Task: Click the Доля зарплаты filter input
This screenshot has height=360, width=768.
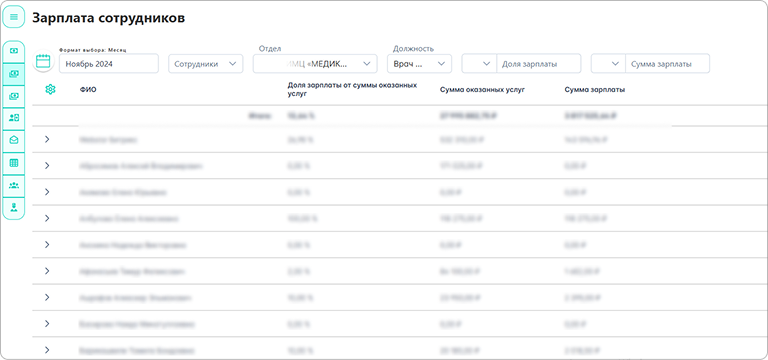Action: click(539, 64)
